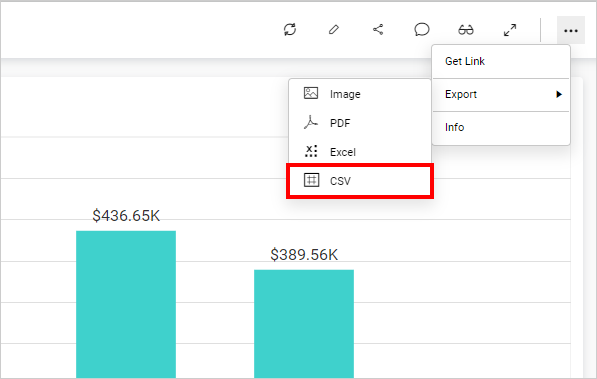597x379 pixels.
Task: Select the $436.65K data label
Action: [126, 216]
